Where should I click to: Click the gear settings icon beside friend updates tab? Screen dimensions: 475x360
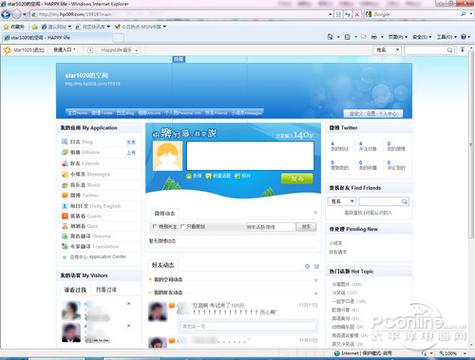[x=307, y=266]
